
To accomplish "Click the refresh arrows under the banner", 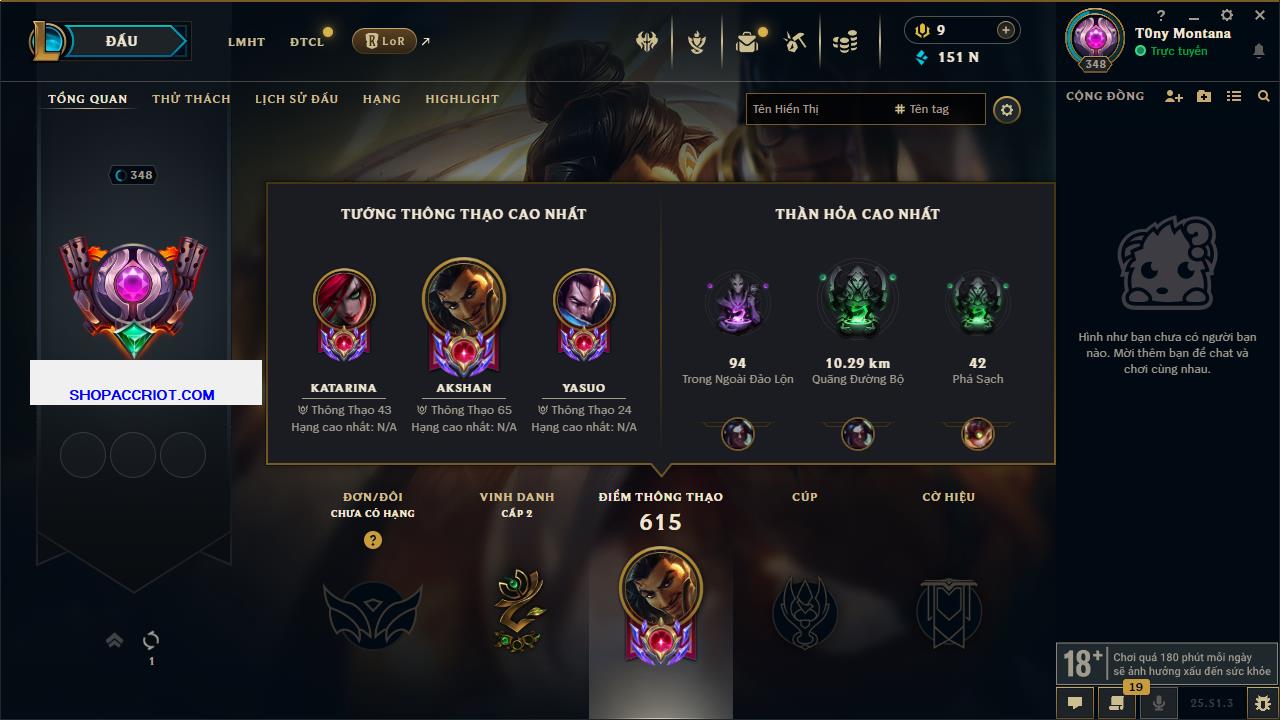I will (151, 640).
